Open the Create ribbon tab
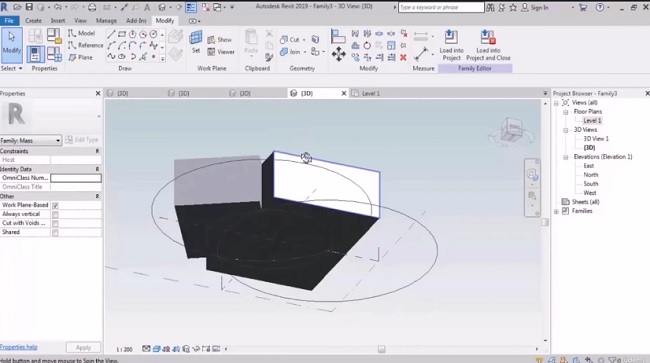The width and height of the screenshot is (650, 363). point(33,20)
